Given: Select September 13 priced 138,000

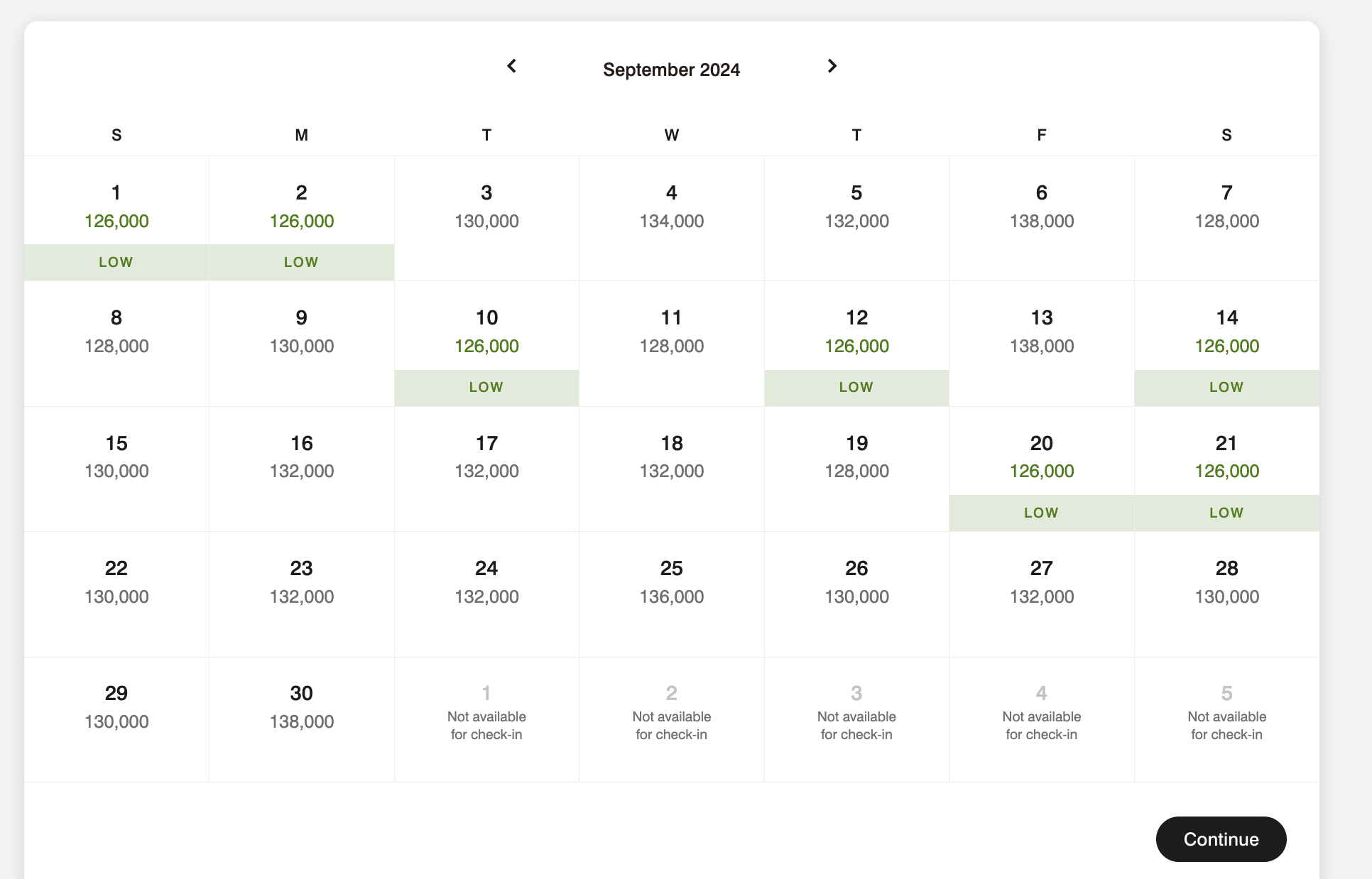Looking at the screenshot, I should pos(1042,344).
